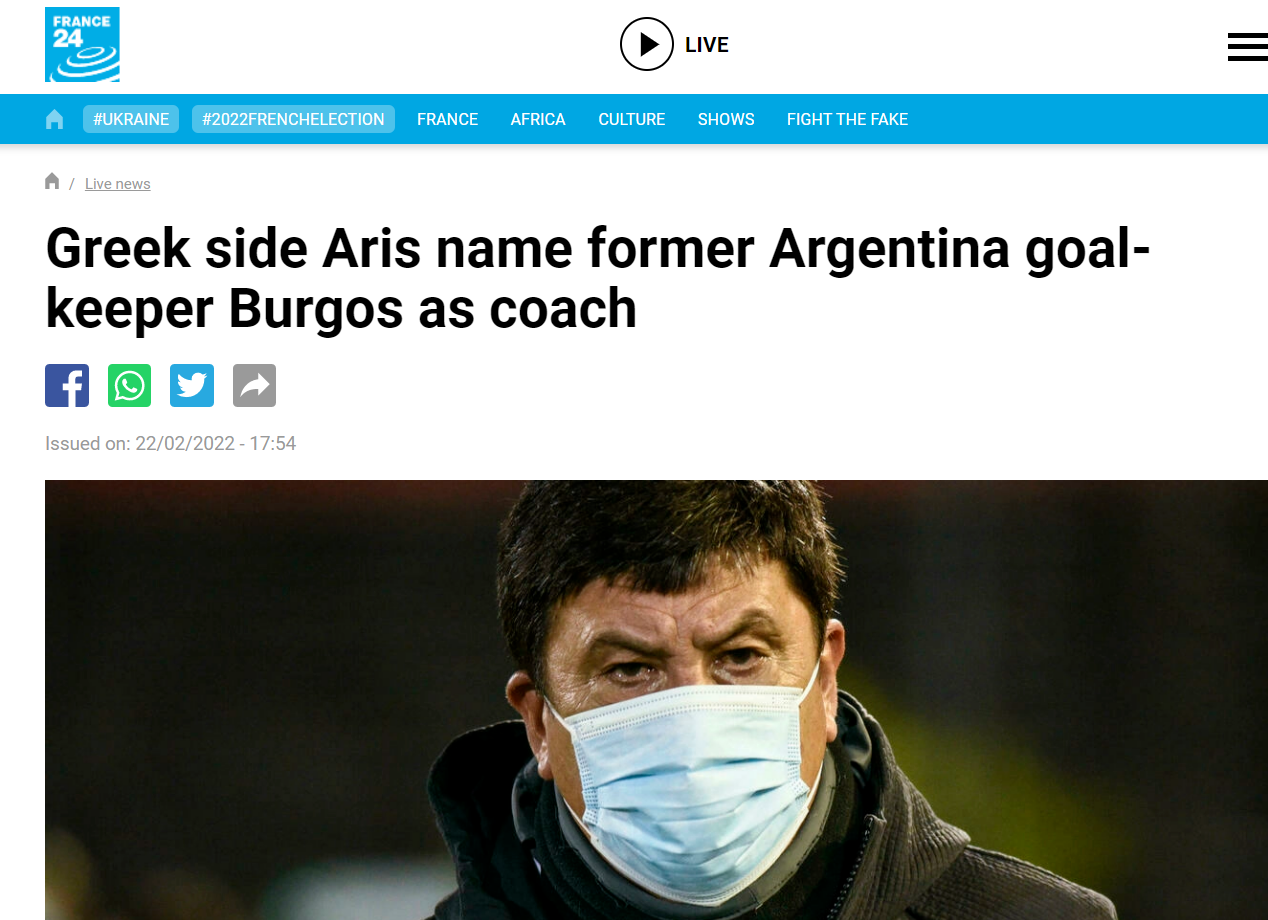
Task: Select the #UKRAINE tag
Action: tap(131, 119)
